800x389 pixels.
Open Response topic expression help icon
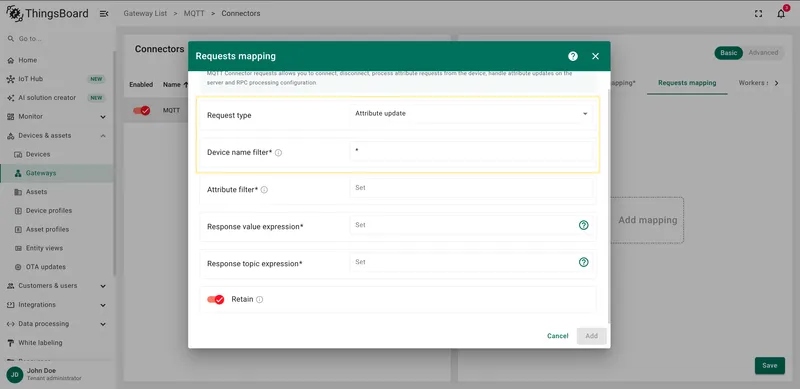click(584, 262)
